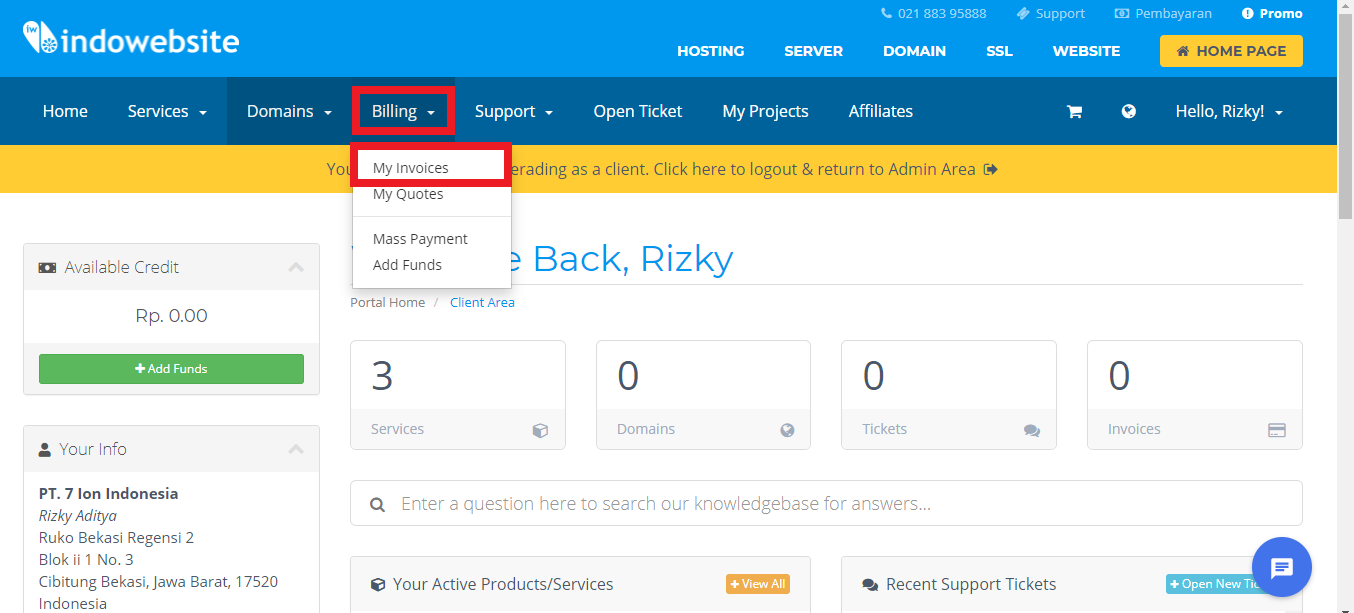Open the Hello, Rizky! account dropdown
This screenshot has width=1354, height=613.
(x=1228, y=112)
